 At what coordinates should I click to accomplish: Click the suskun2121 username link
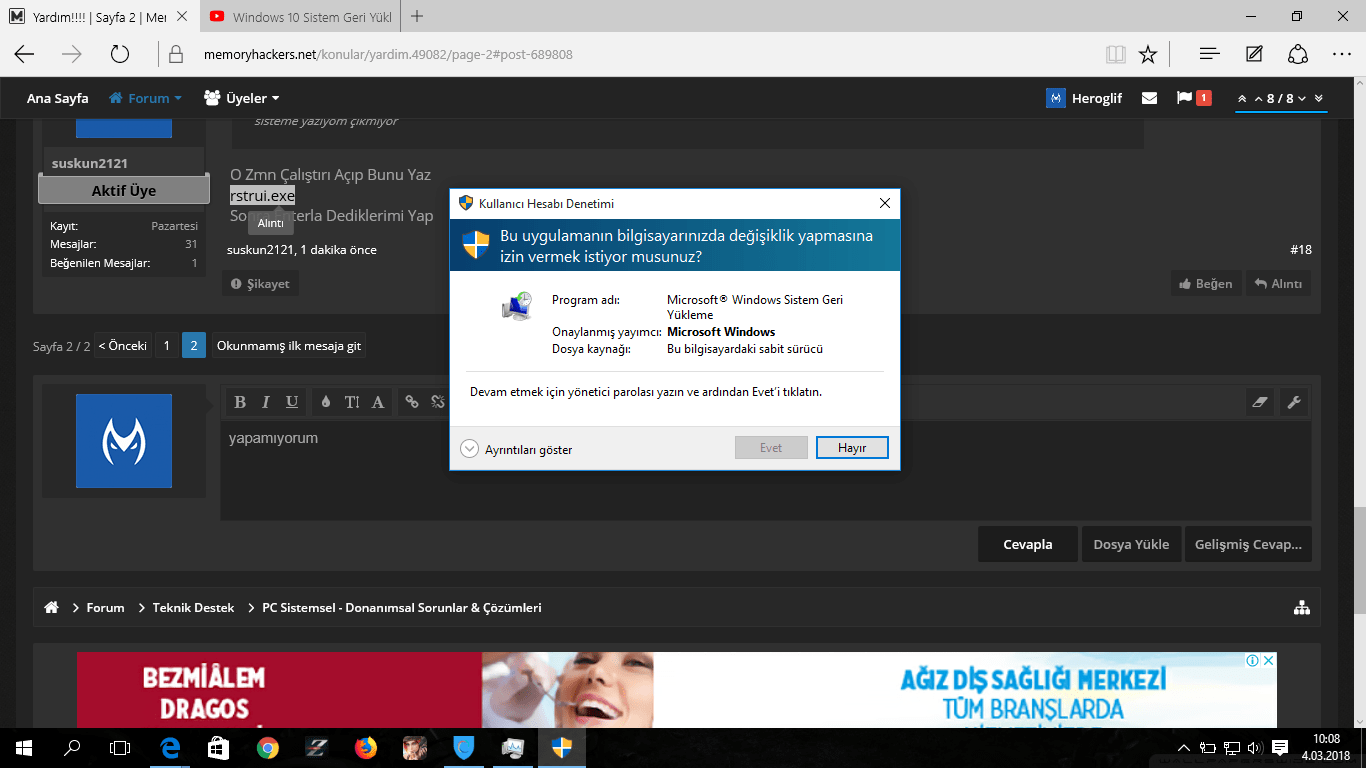[x=90, y=163]
